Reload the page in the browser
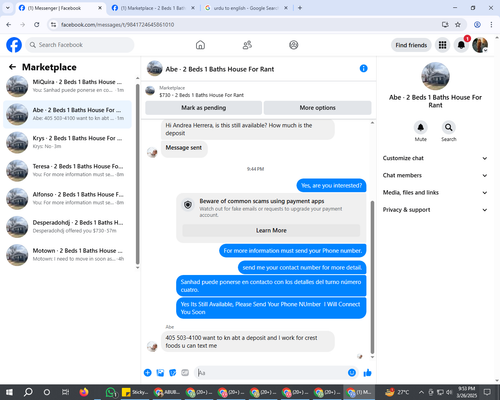Viewport: 500px width, 400px height. click(37, 25)
